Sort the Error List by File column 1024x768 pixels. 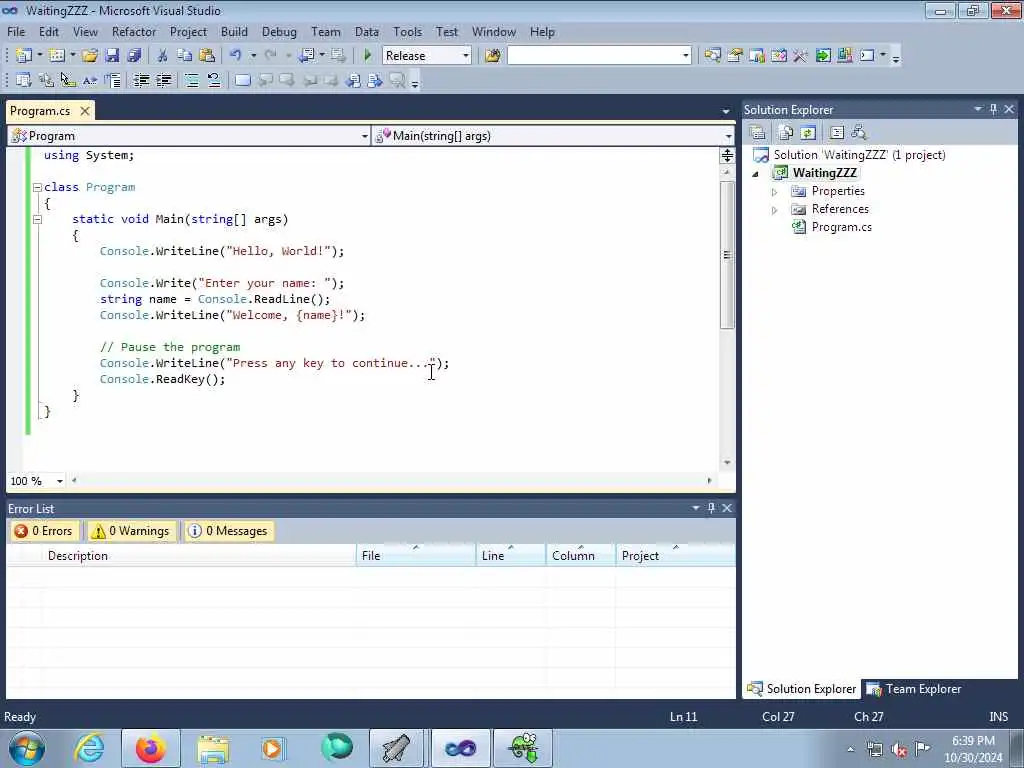click(416, 556)
